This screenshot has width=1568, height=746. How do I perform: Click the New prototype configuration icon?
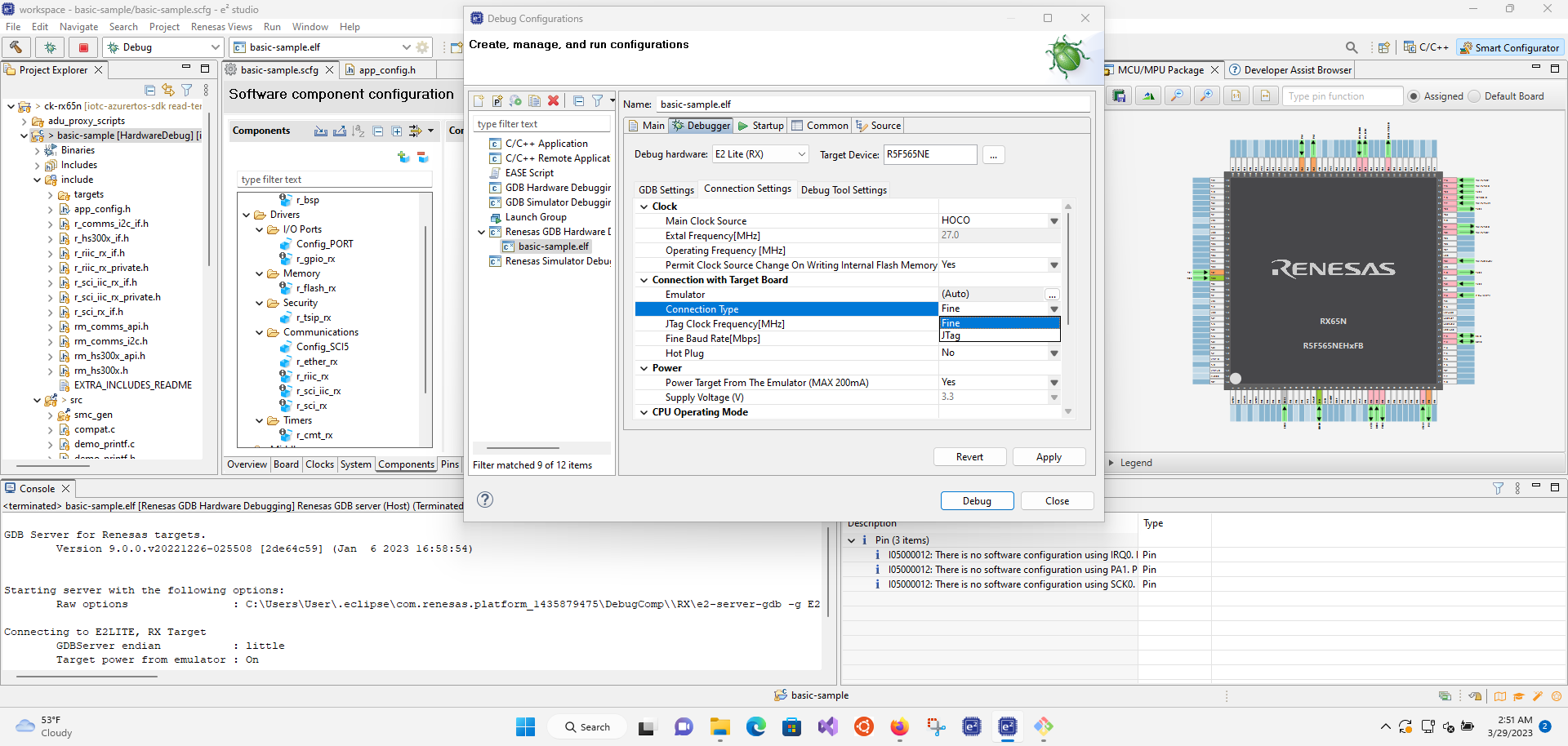coord(497,100)
